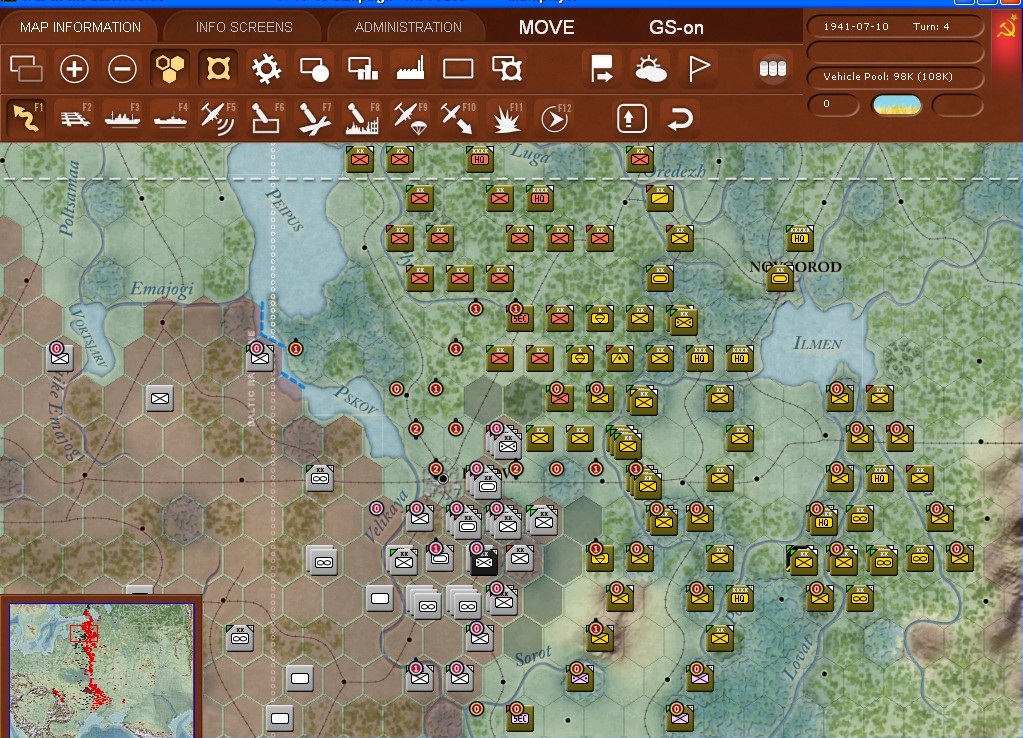Click the Vehicle Pool: 98K (108K) field
This screenshot has width=1023, height=738.
click(x=895, y=77)
